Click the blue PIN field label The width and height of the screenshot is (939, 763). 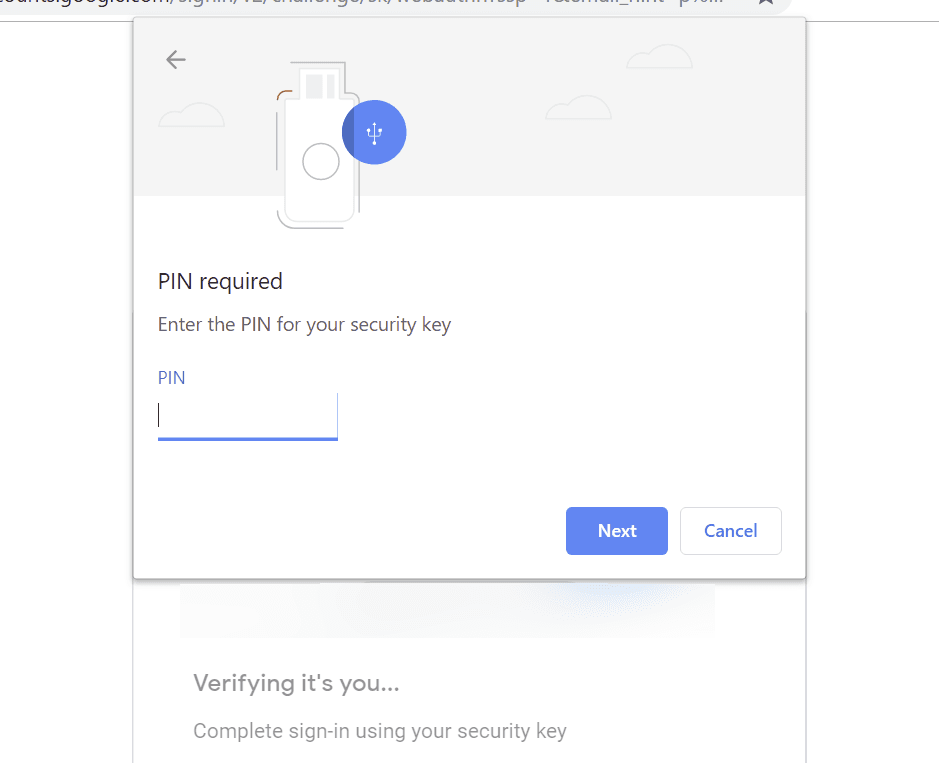[x=171, y=378]
